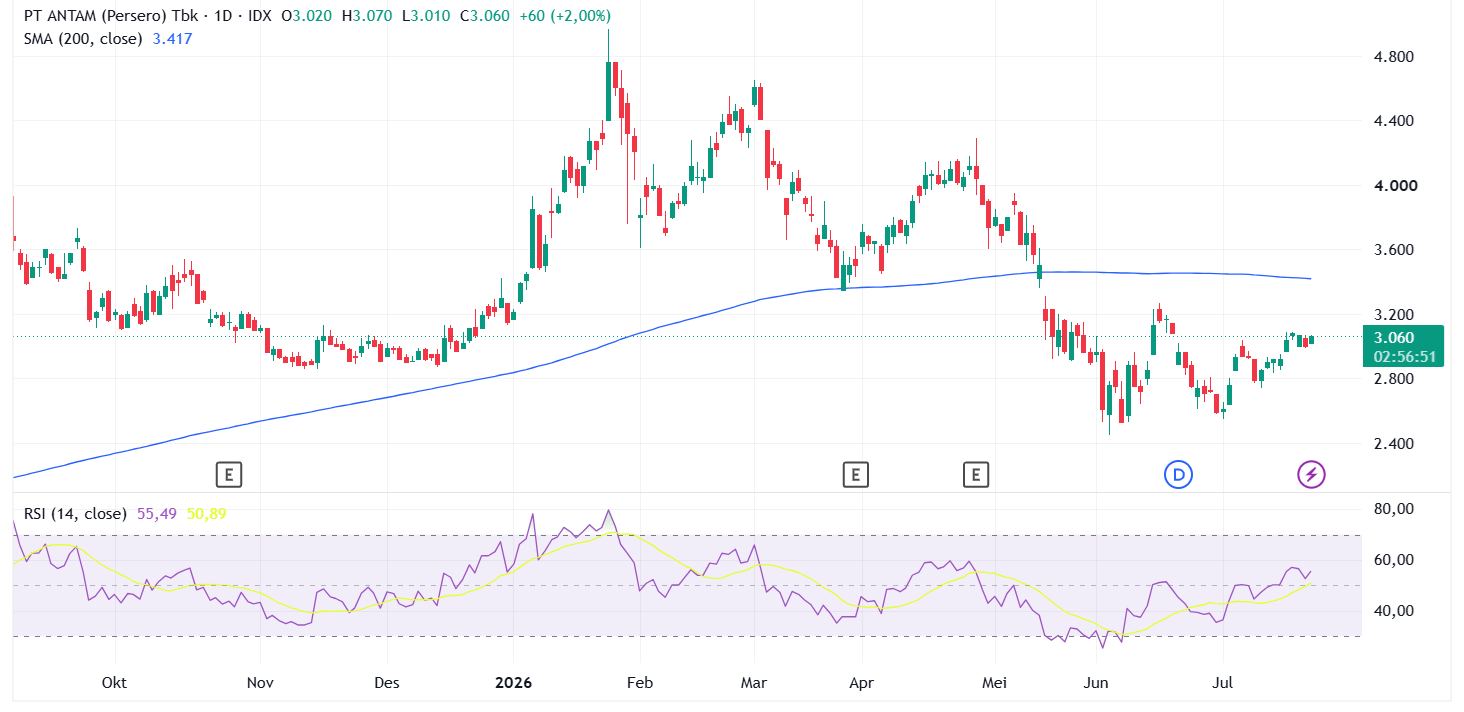
Task: Click the blue dividend D marker
Action: pyautogui.click(x=1179, y=474)
